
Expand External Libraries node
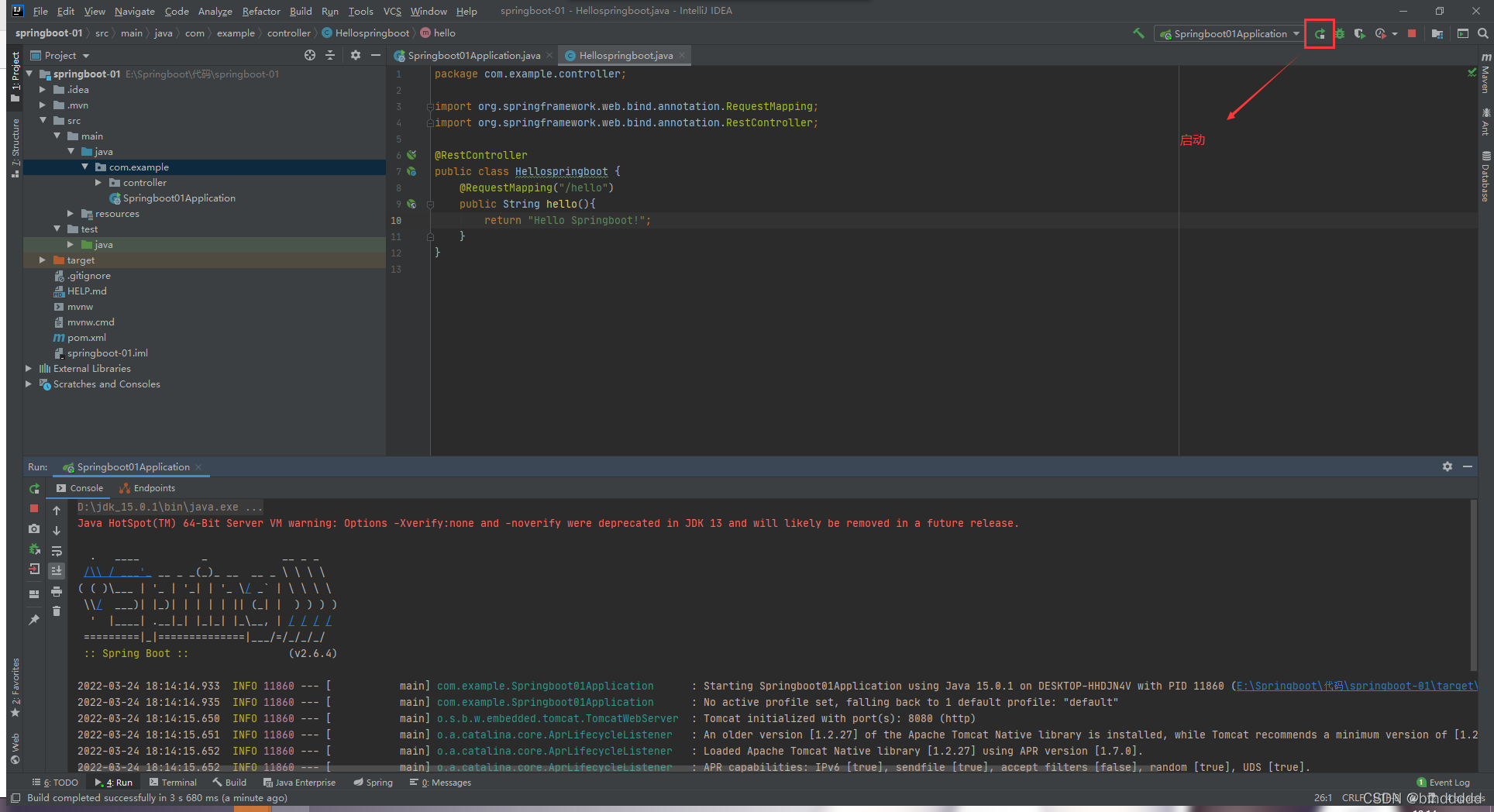point(29,369)
